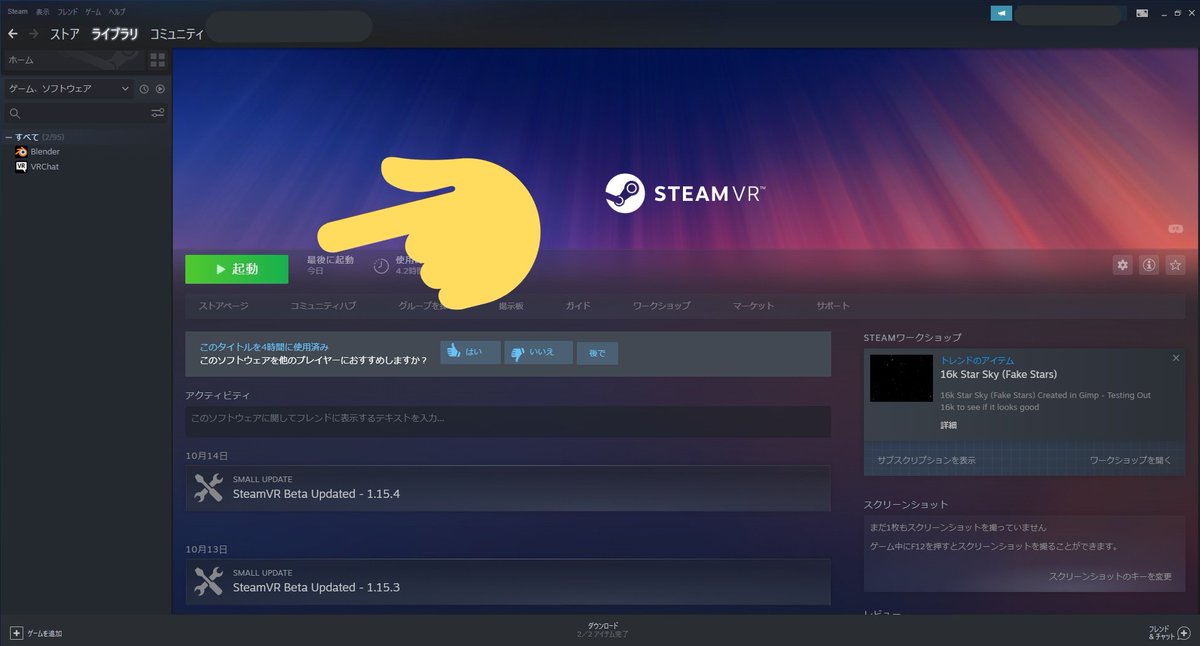Image resolution: width=1200 pixels, height=646 pixels.
Task: Click the 10月14日 date heading
Action: 206,456
